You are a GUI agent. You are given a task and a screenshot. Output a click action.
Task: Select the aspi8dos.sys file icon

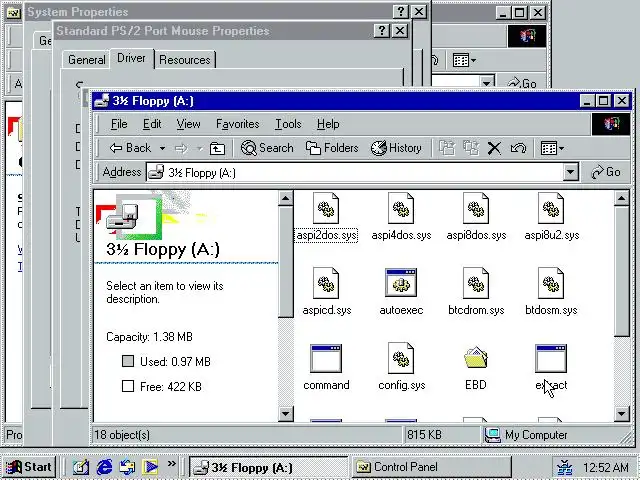coord(476,209)
